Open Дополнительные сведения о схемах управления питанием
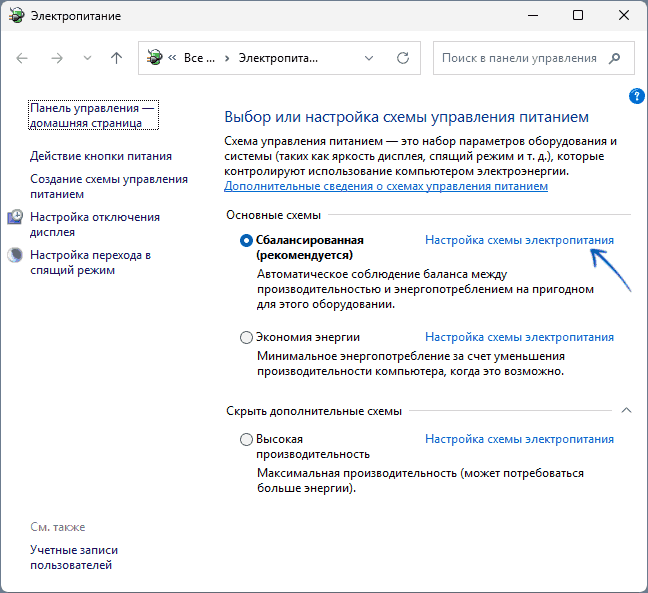Image resolution: width=648 pixels, height=593 pixels. pos(386,186)
